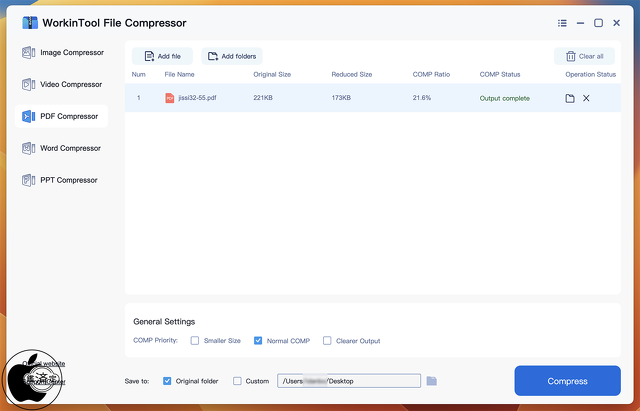Click the PDF Compressor sidebar icon
The image size is (640, 411).
[x=28, y=116]
